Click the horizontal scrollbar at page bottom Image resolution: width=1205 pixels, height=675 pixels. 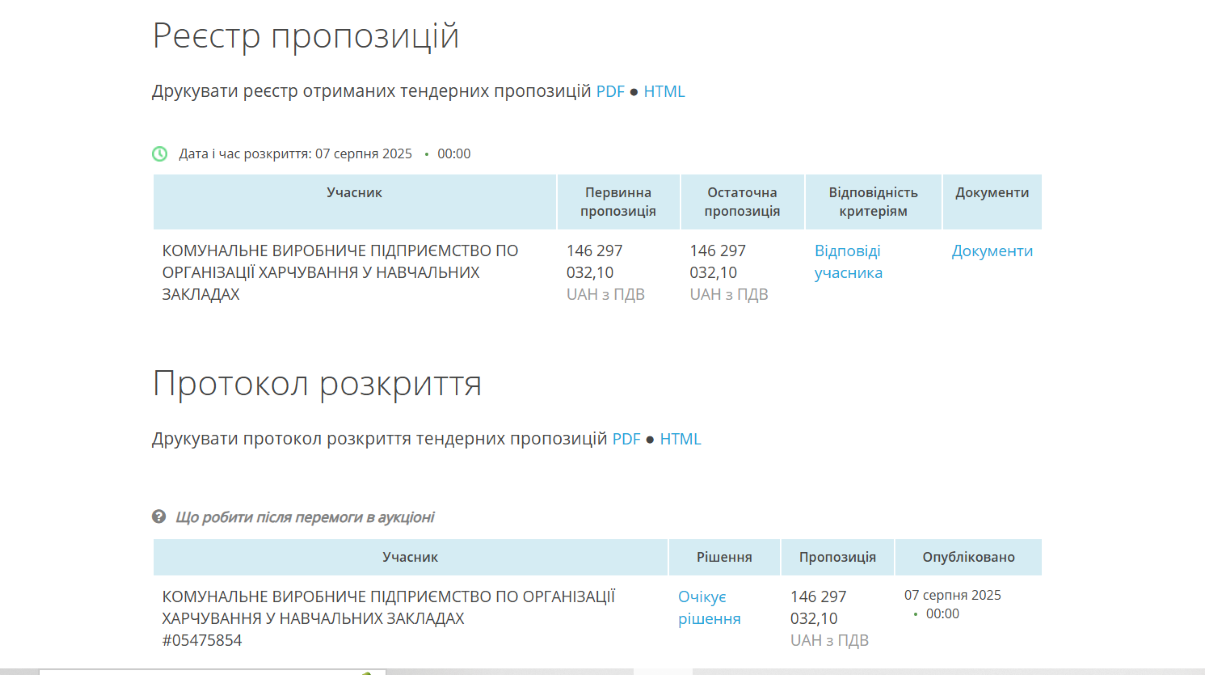(500, 671)
